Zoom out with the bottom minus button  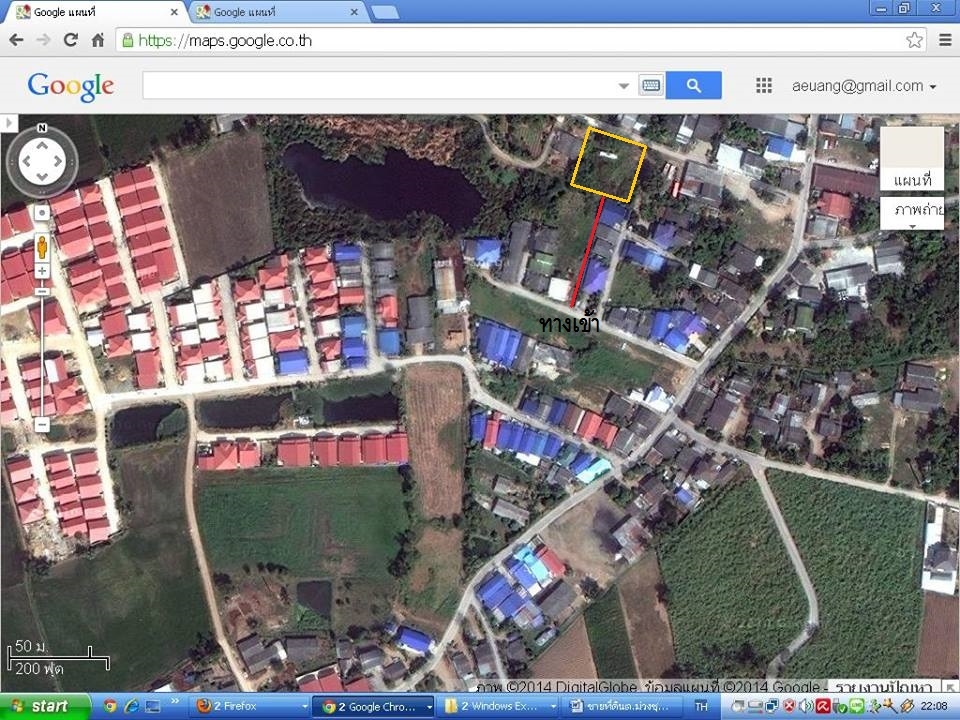coord(42,425)
